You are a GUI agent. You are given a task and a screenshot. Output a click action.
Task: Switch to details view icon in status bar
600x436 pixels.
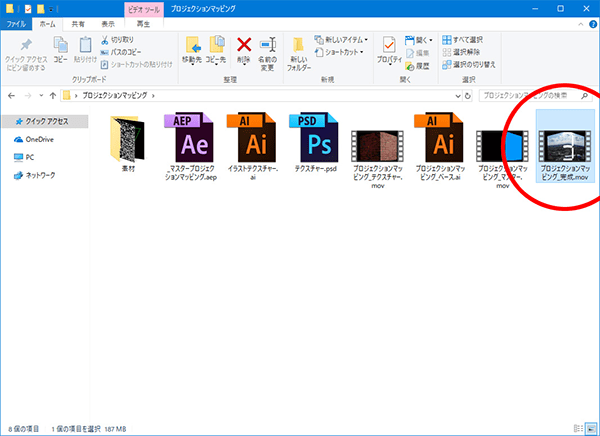click(x=578, y=429)
